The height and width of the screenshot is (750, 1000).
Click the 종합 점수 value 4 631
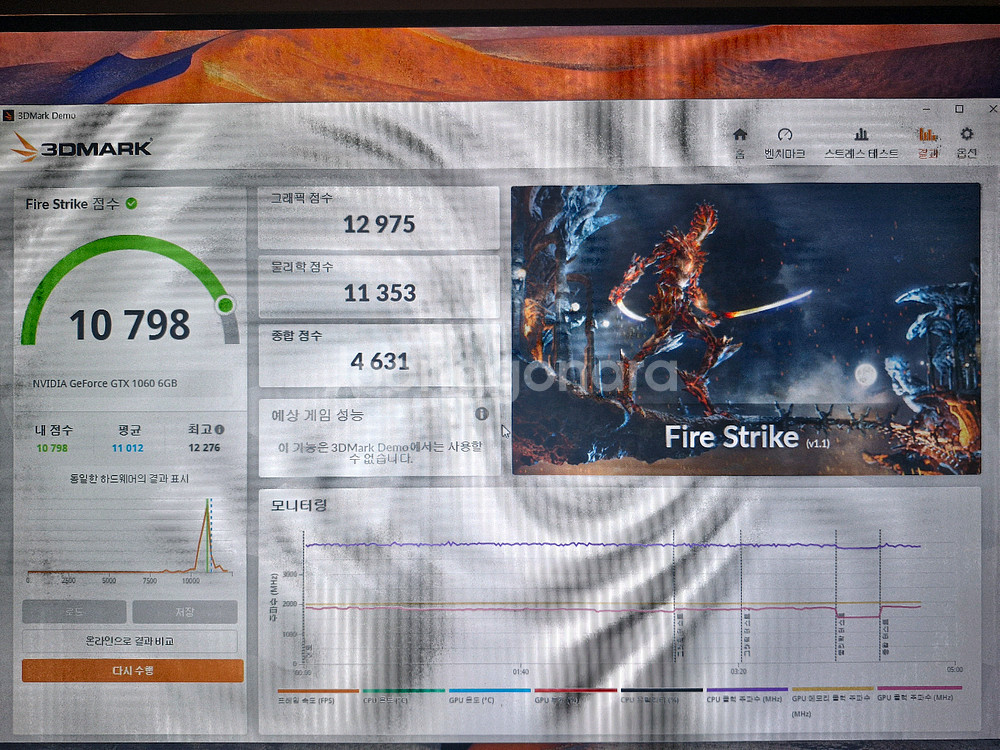(x=379, y=362)
